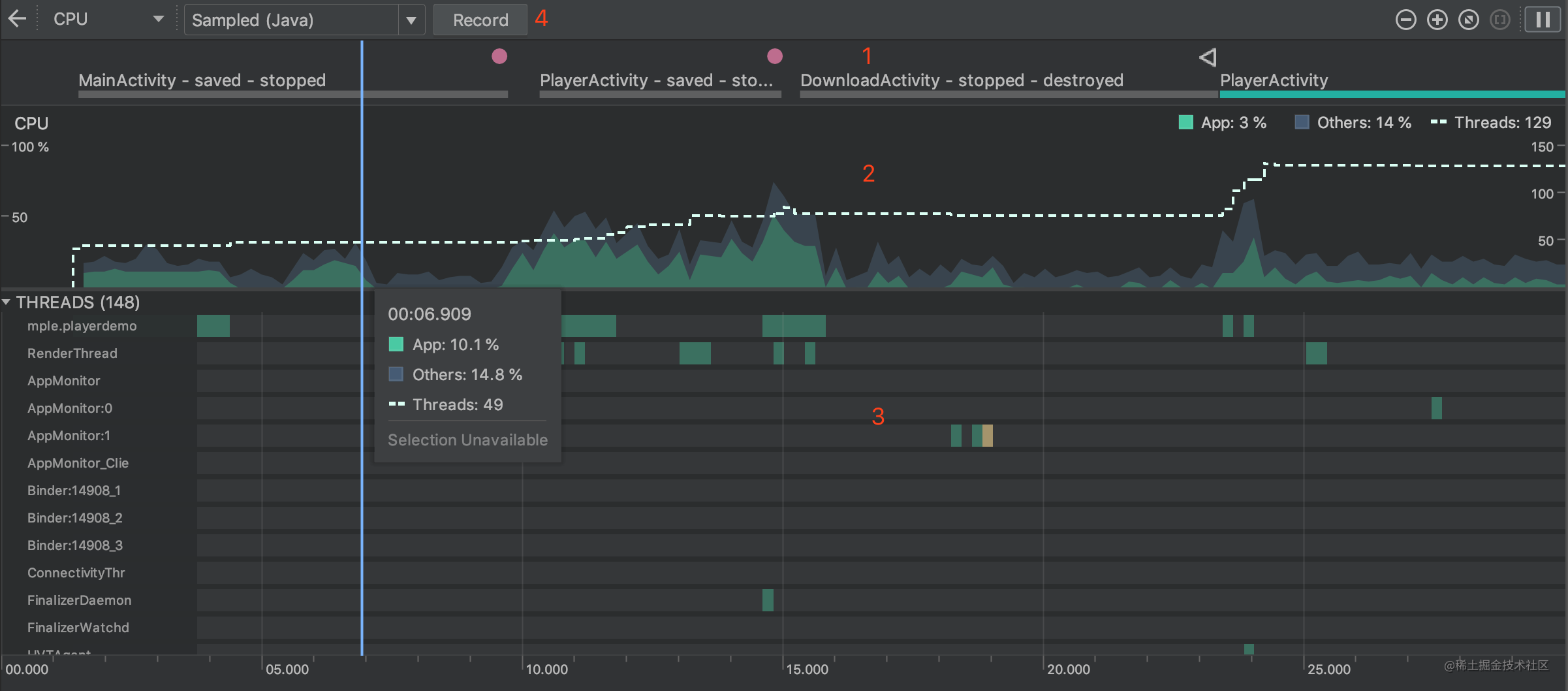Screen dimensions: 1568x691
Task: Open the Sampled (Java) configuration dropdown
Action: (x=304, y=20)
